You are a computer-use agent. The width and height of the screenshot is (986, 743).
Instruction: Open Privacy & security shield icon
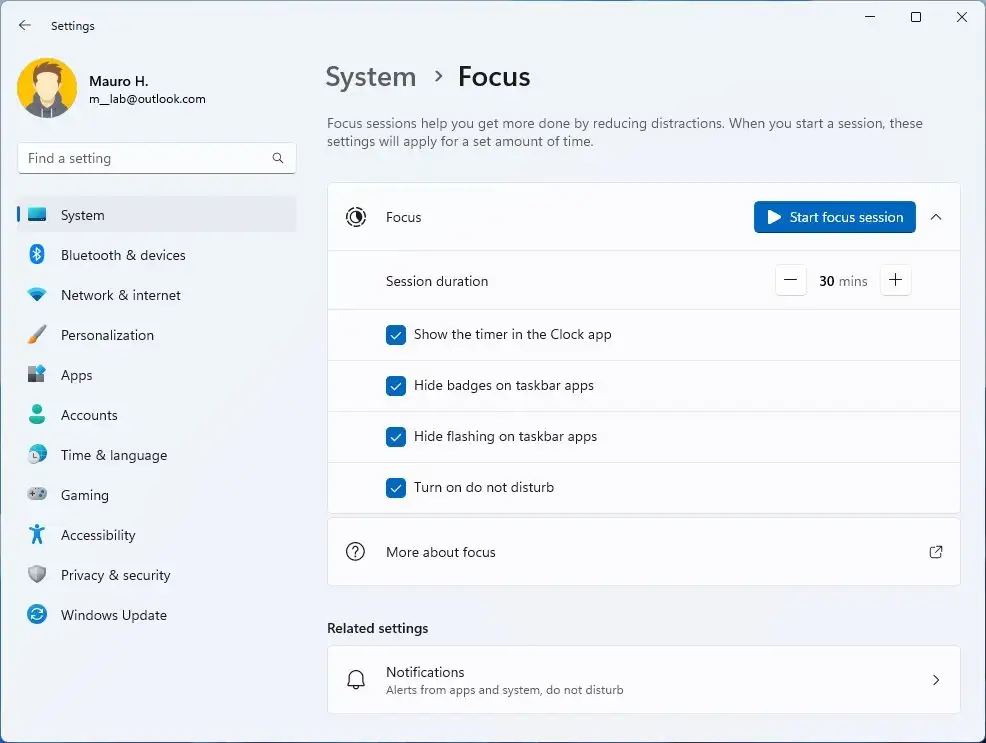coord(37,575)
